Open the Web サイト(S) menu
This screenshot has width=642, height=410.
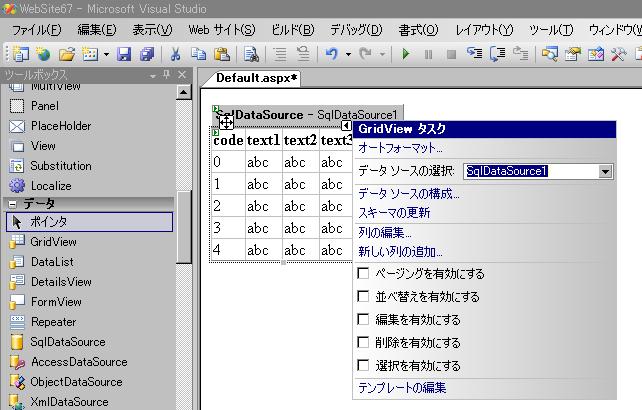pyautogui.click(x=222, y=30)
